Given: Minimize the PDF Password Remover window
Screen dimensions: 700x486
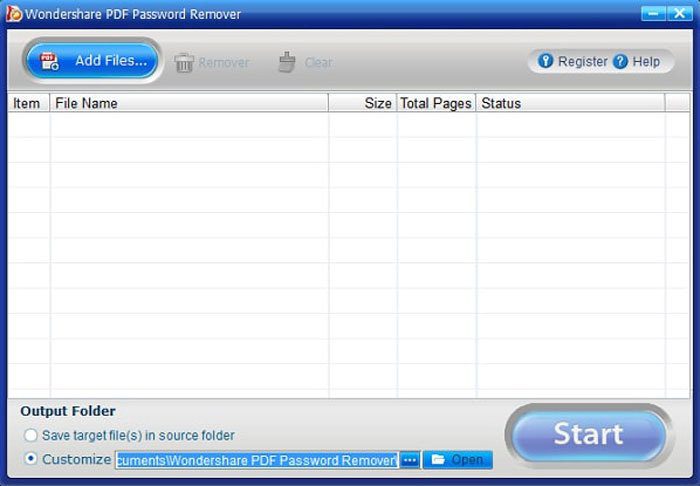Looking at the screenshot, I should pos(653,13).
